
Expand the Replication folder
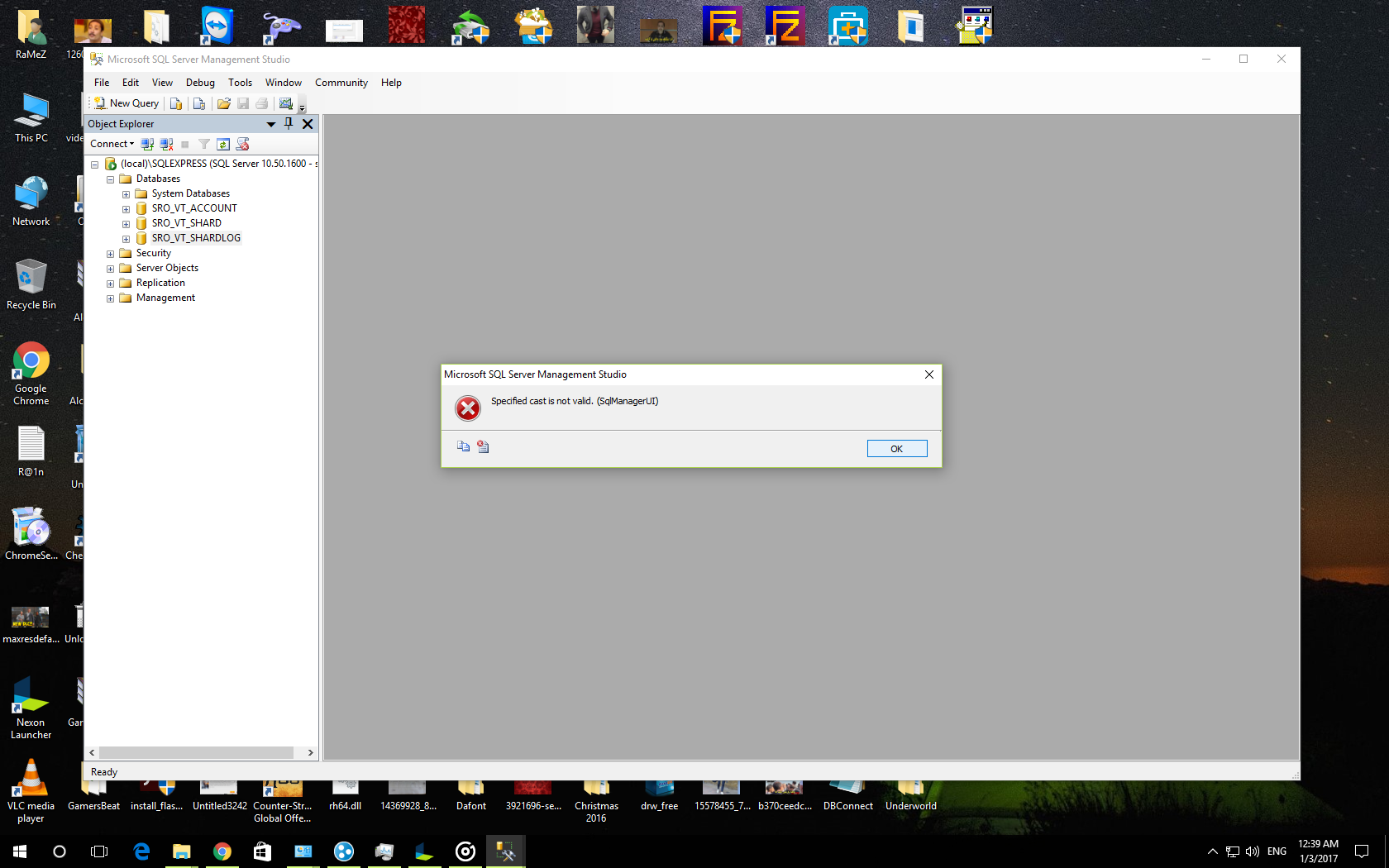click(x=110, y=284)
